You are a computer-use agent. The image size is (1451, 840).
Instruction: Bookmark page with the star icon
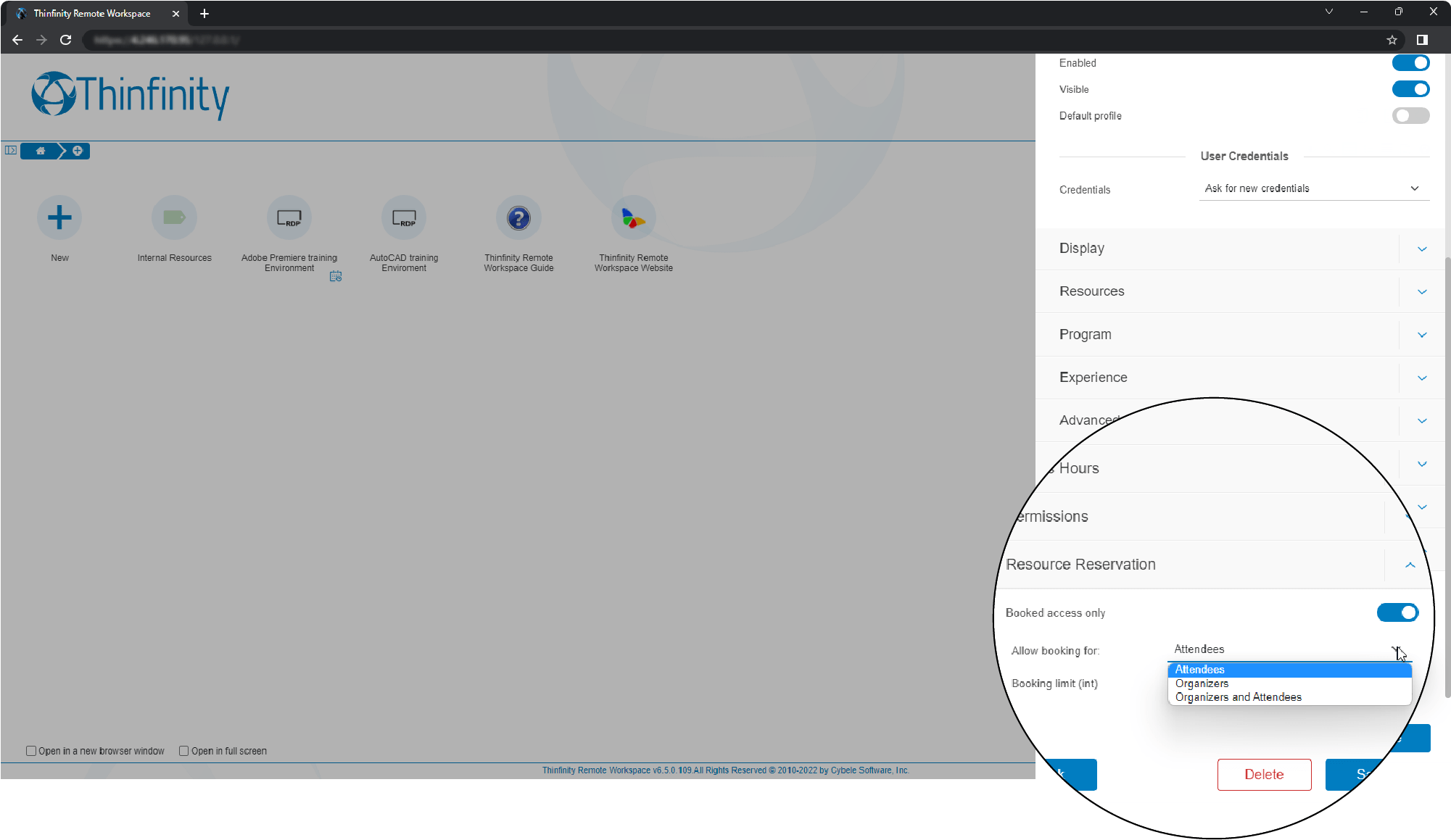[1392, 40]
